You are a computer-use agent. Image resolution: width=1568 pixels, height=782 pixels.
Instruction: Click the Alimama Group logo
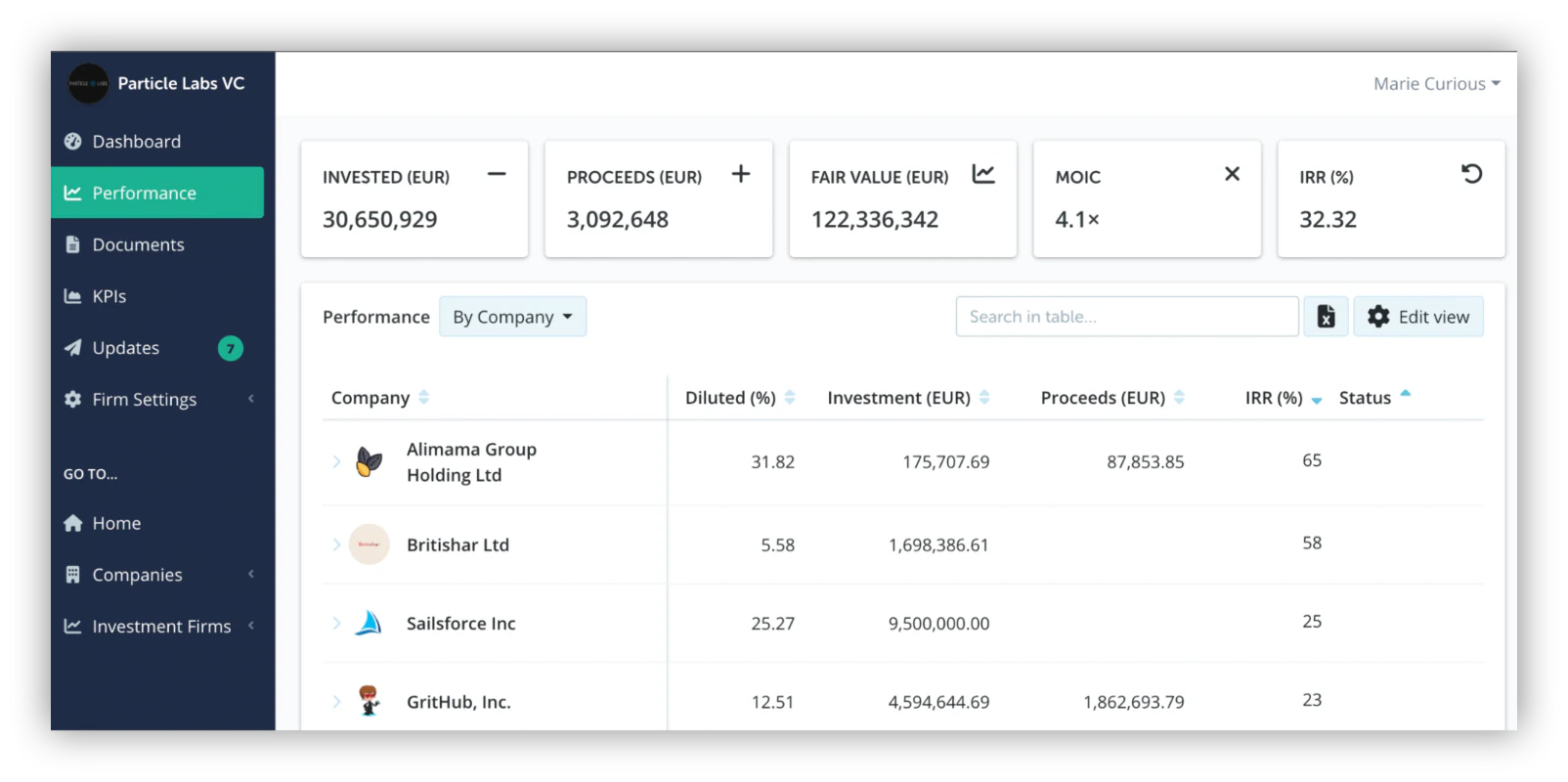tap(369, 461)
